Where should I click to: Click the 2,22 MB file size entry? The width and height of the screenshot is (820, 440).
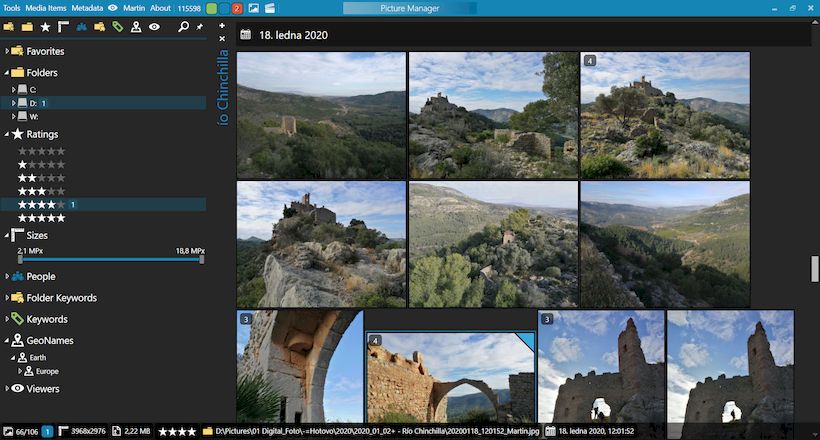[138, 432]
